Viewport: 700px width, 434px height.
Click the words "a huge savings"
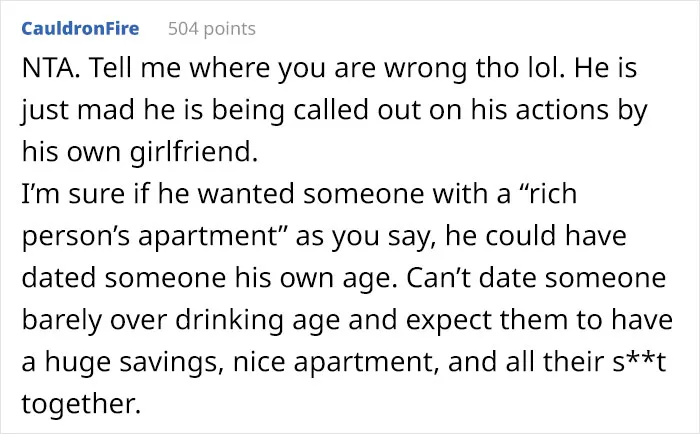tap(123, 362)
